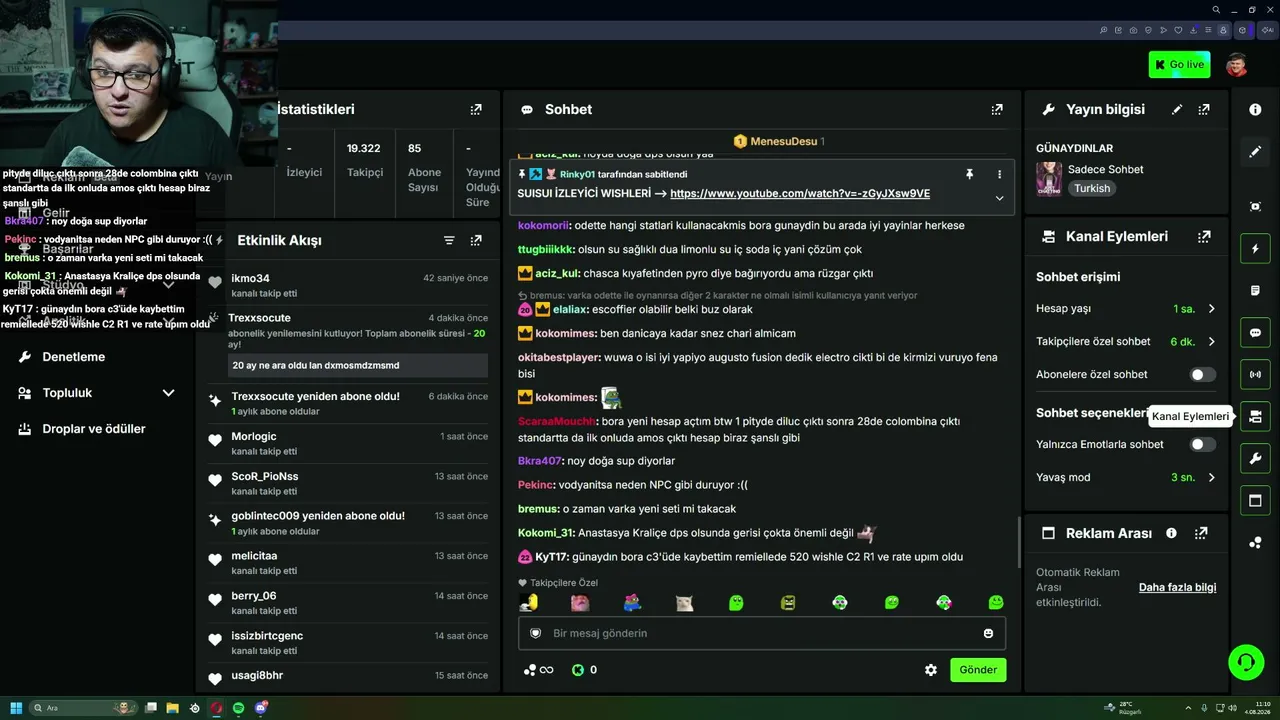
Task: Open the Etkinlik Akışı filter icon
Action: coord(449,240)
